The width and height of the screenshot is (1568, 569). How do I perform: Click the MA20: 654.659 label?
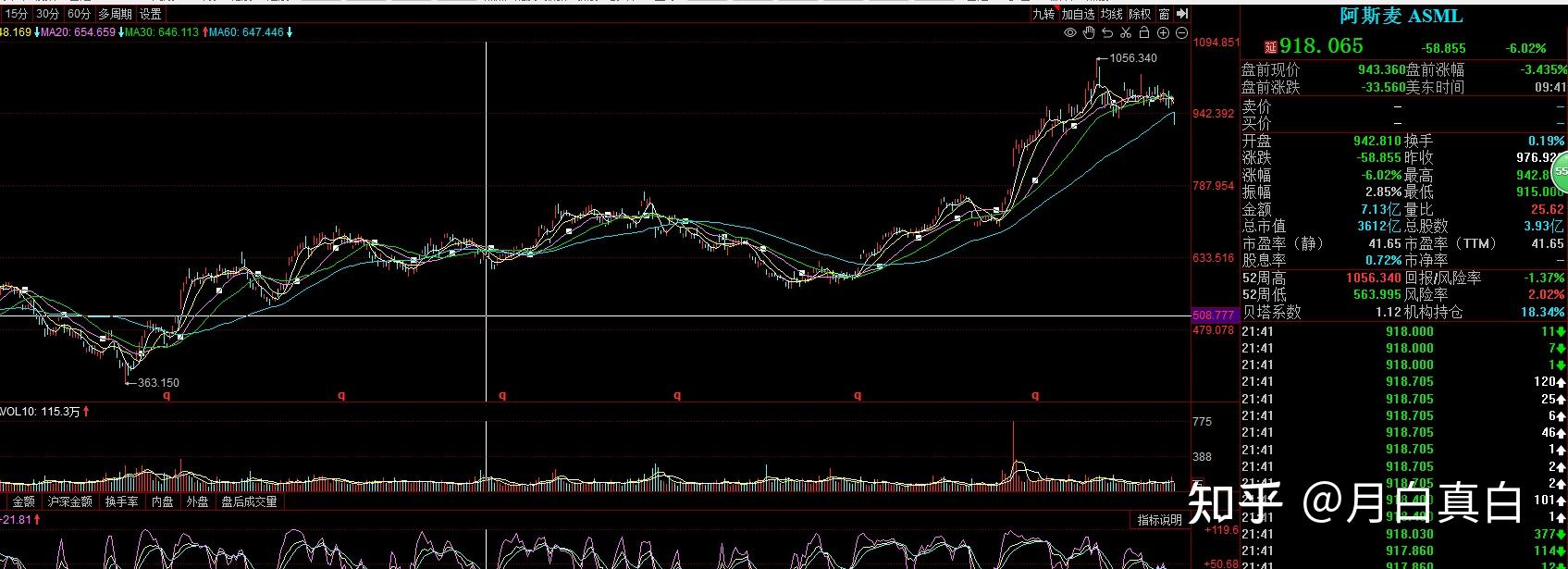pos(79,32)
